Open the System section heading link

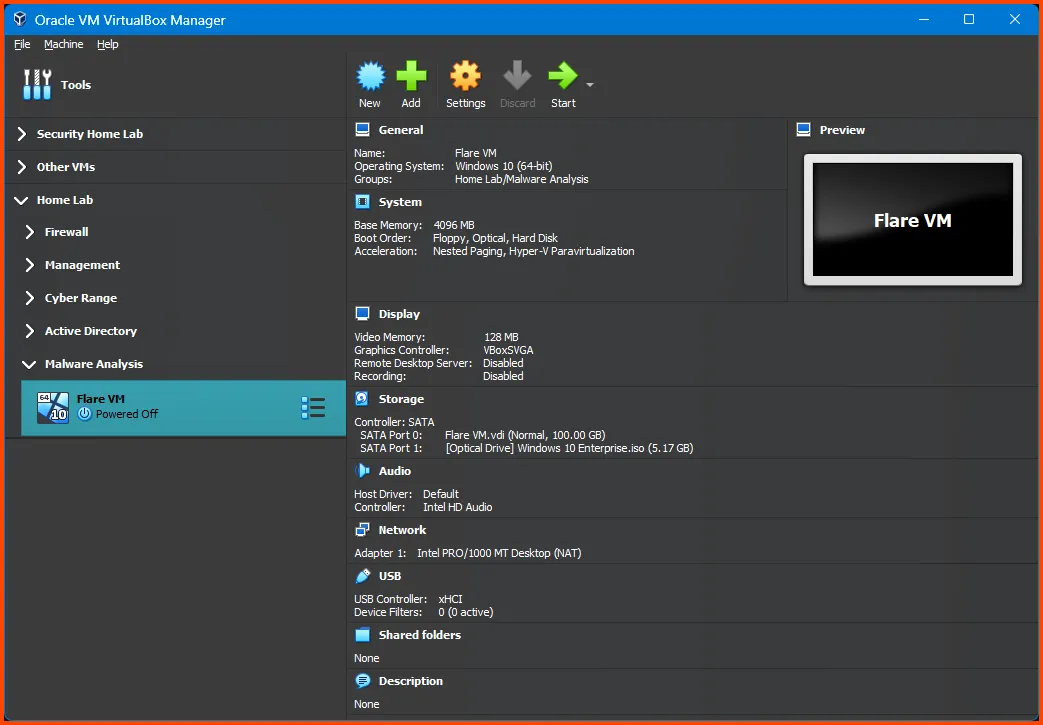click(400, 202)
